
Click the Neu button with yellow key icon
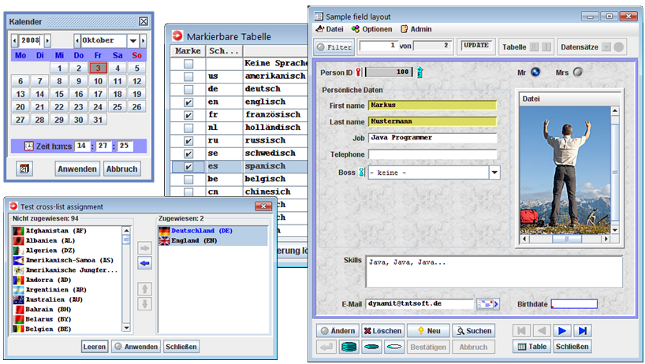[429, 331]
